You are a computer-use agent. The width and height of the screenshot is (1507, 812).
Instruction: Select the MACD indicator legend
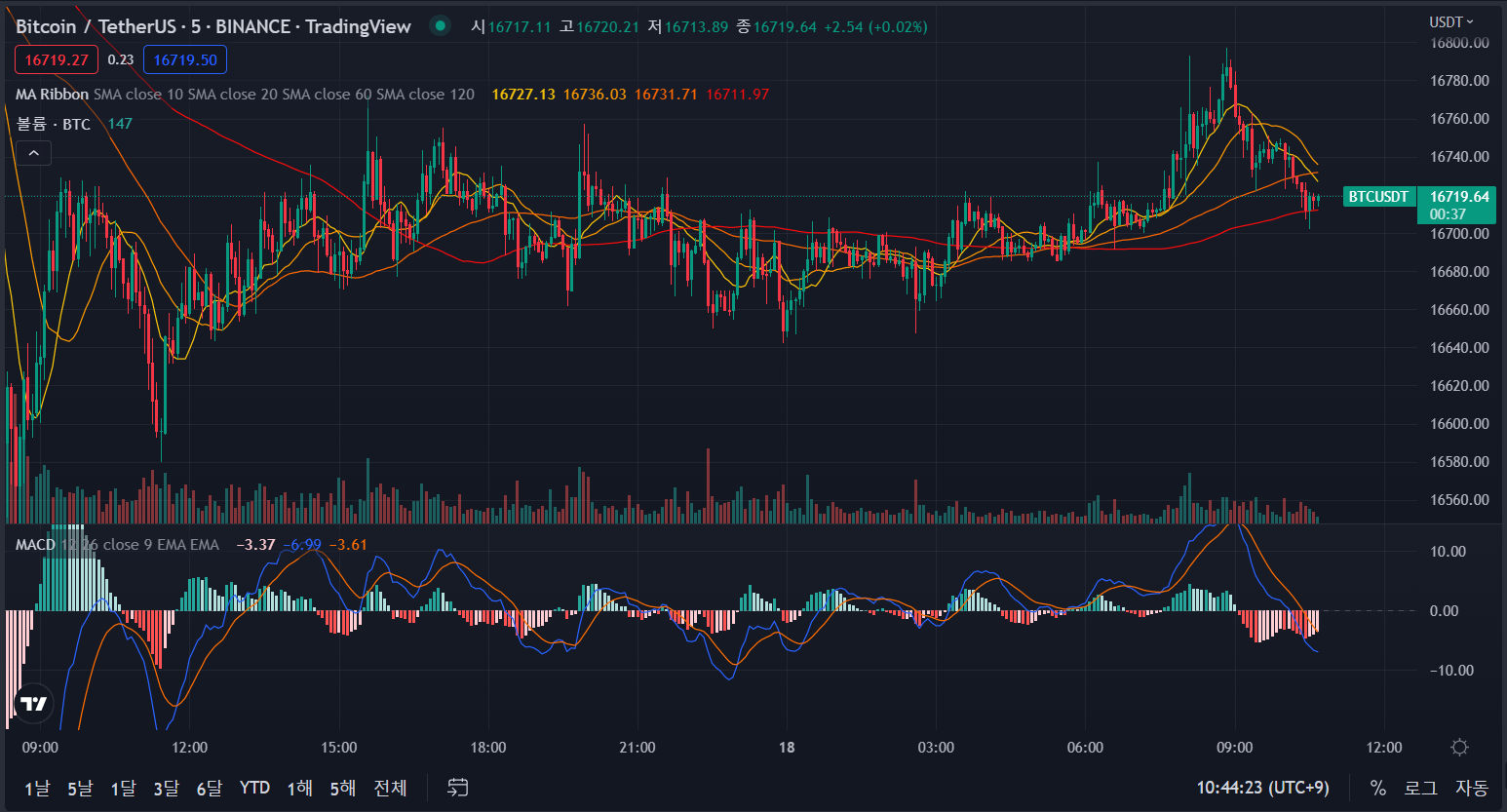click(x=35, y=545)
